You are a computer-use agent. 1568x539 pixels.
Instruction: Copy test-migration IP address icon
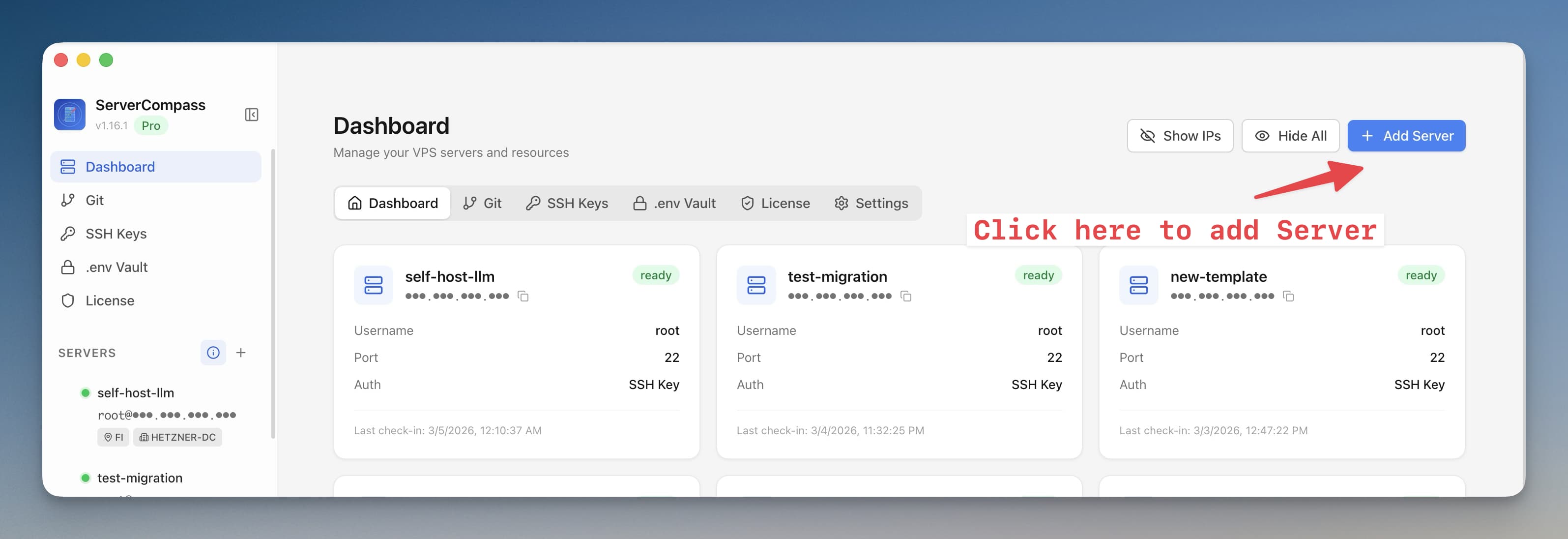(x=906, y=296)
